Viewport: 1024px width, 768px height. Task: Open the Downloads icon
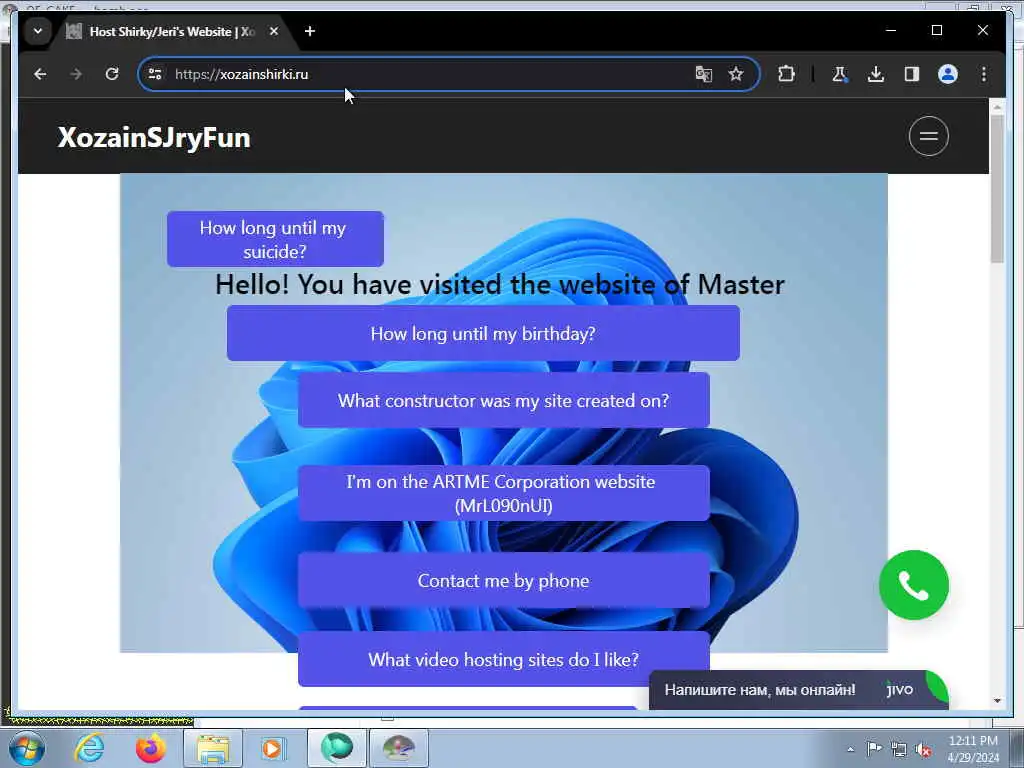pyautogui.click(x=876, y=74)
